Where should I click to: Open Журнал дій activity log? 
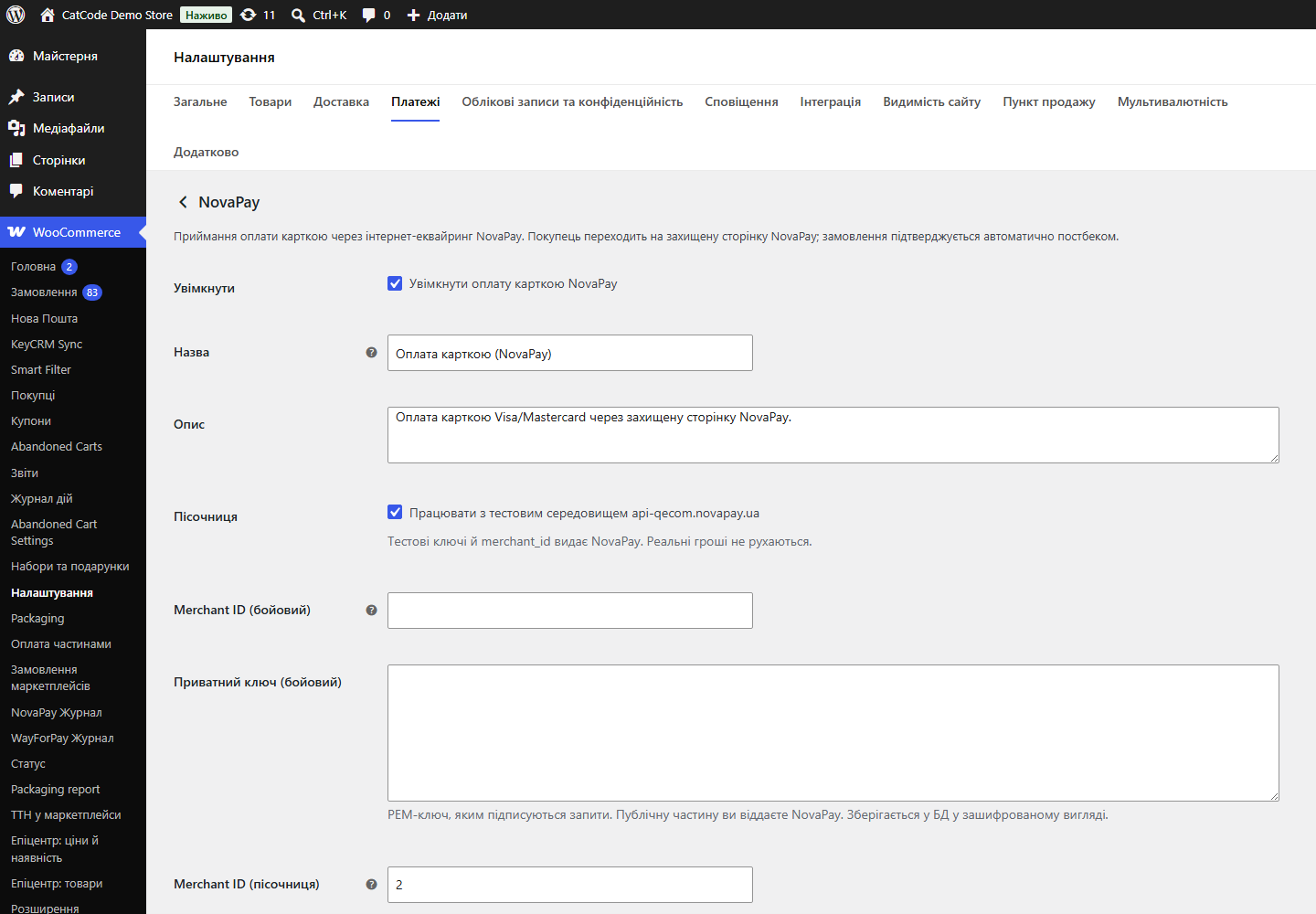coord(42,498)
